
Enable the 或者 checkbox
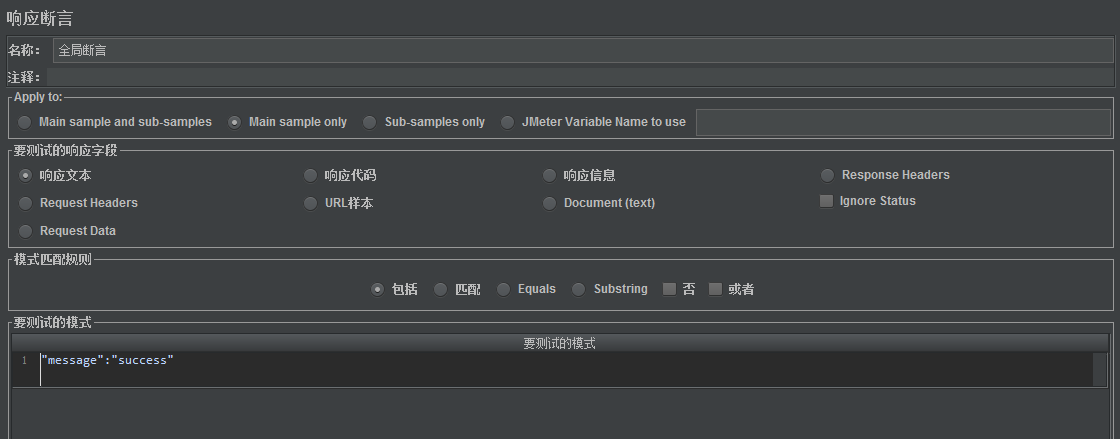coord(715,289)
